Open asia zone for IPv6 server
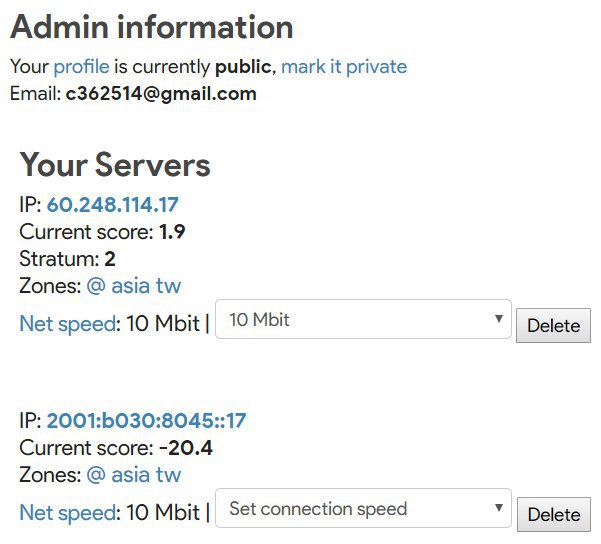Screen dimensions: 601x544 130,475
